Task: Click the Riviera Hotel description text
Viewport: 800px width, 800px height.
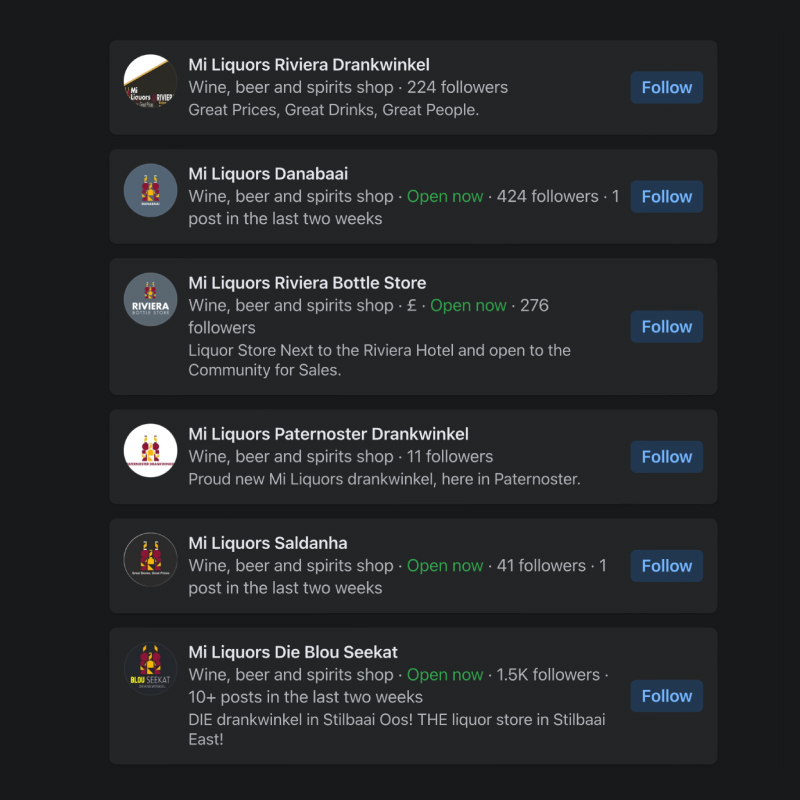Action: point(379,360)
